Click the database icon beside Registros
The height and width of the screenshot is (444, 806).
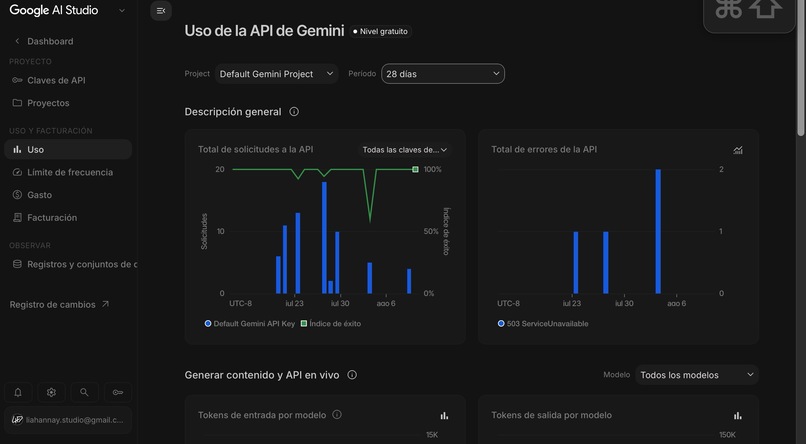click(x=17, y=264)
